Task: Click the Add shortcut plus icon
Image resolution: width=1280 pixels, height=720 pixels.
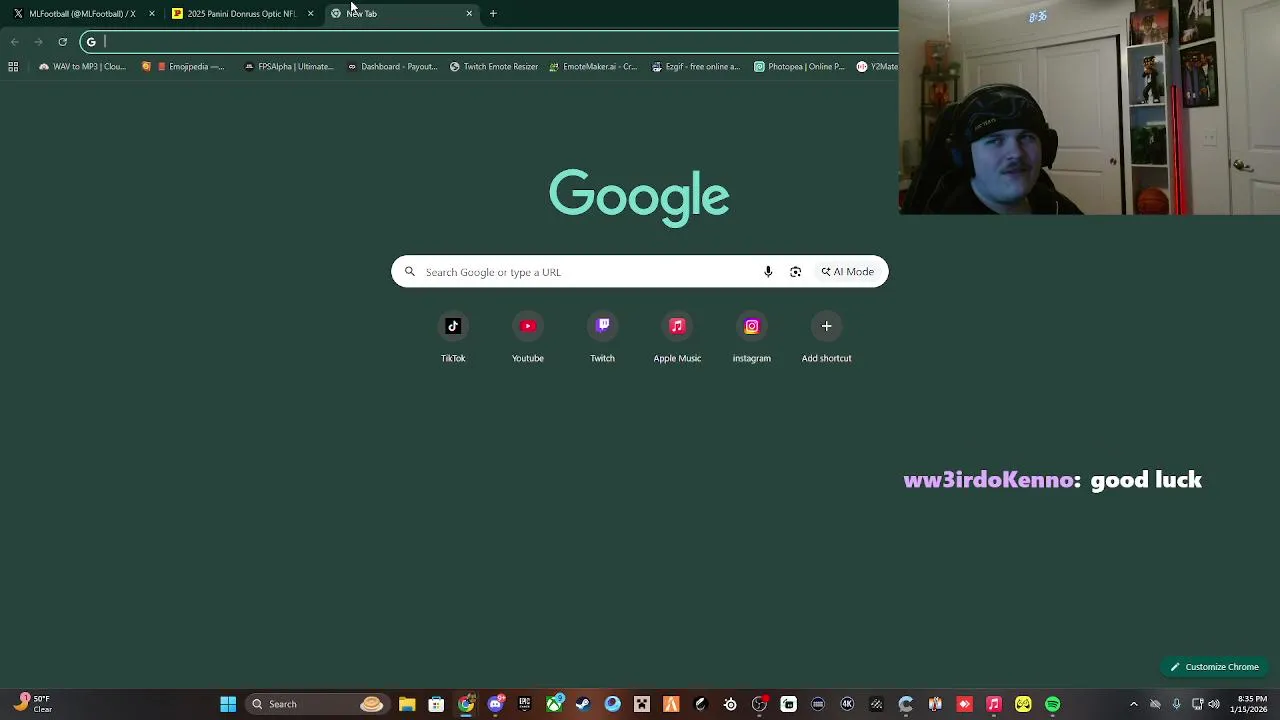Action: pos(826,326)
